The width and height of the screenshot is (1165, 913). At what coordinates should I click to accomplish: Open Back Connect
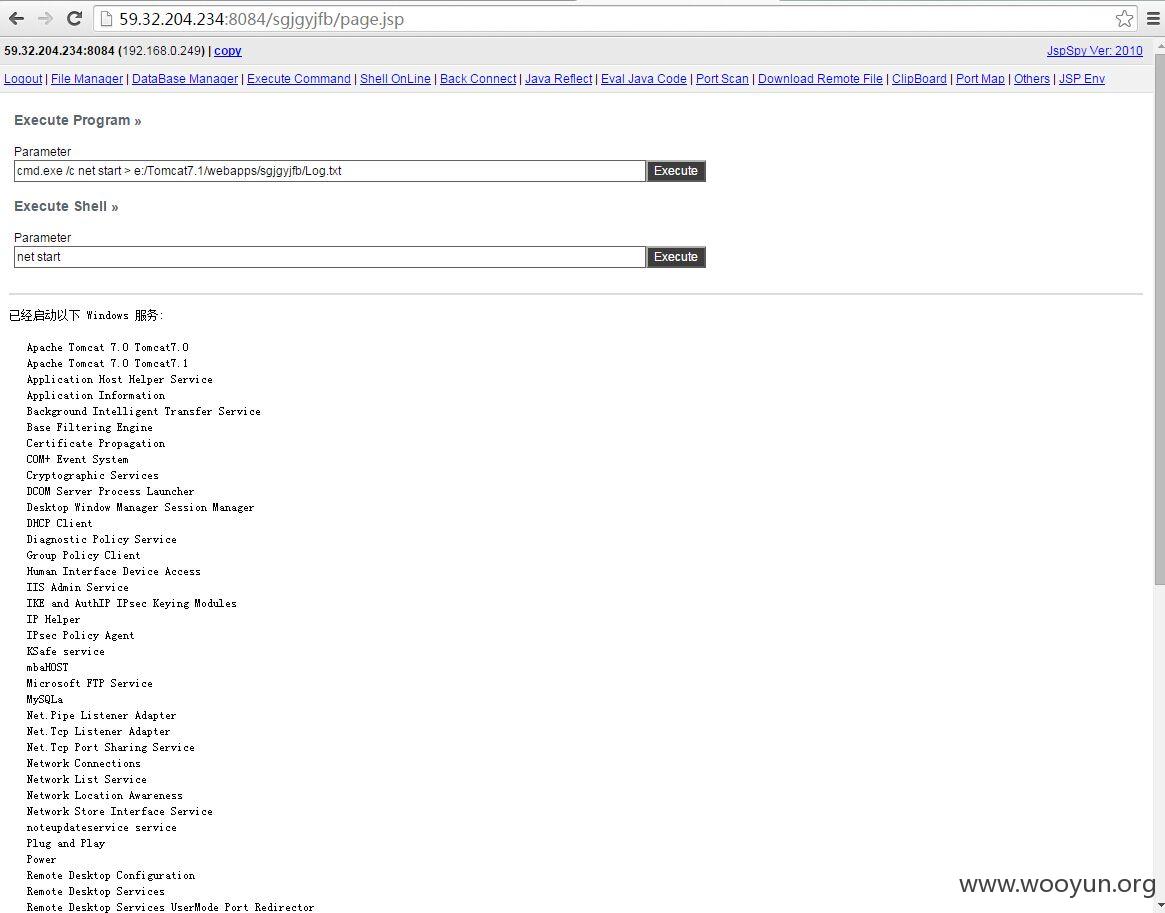(478, 79)
